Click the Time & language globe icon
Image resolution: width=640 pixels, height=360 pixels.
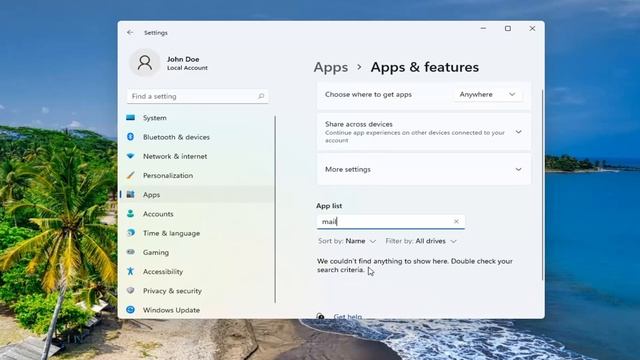pos(131,233)
